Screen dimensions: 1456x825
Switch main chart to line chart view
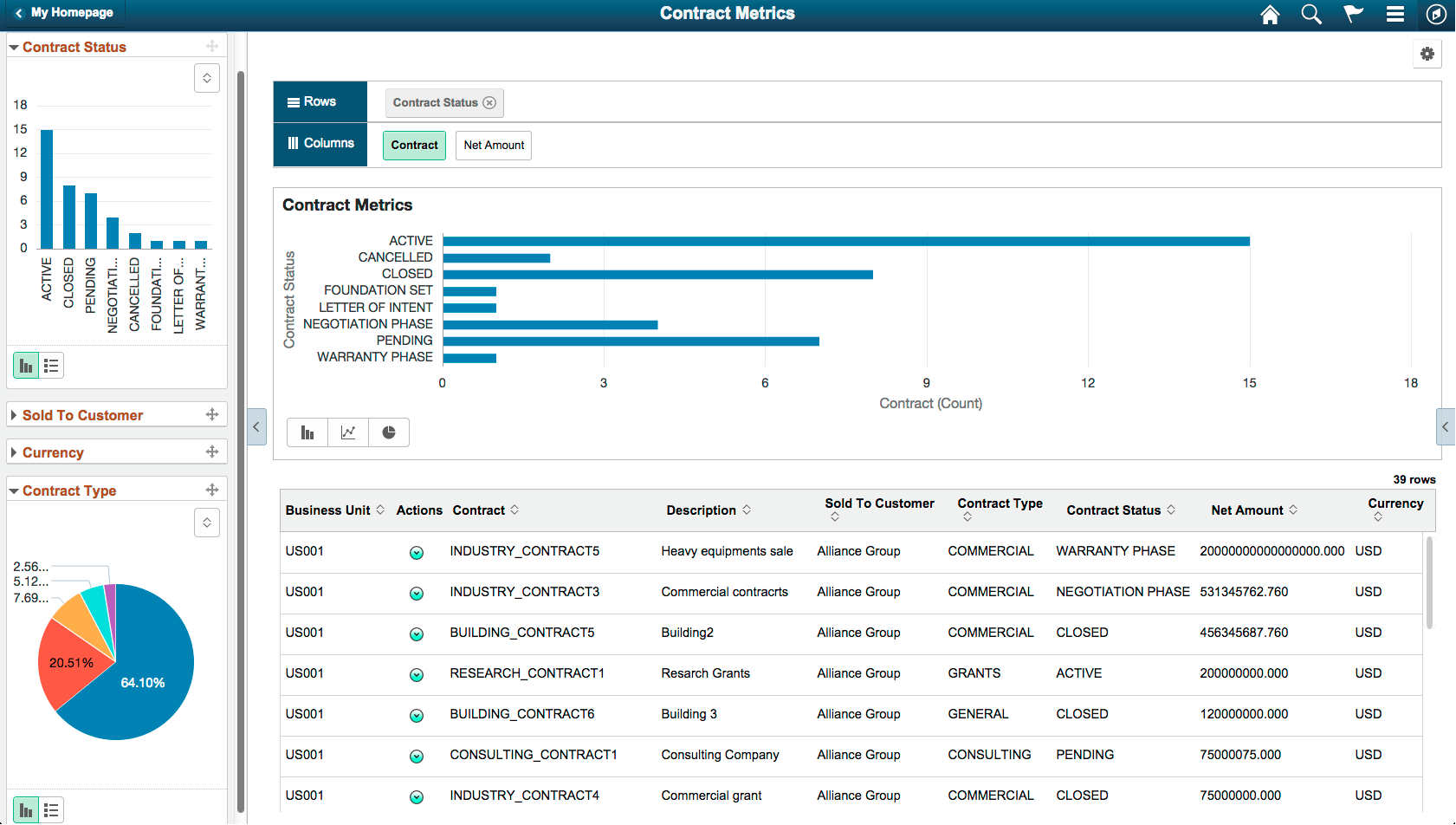point(348,432)
